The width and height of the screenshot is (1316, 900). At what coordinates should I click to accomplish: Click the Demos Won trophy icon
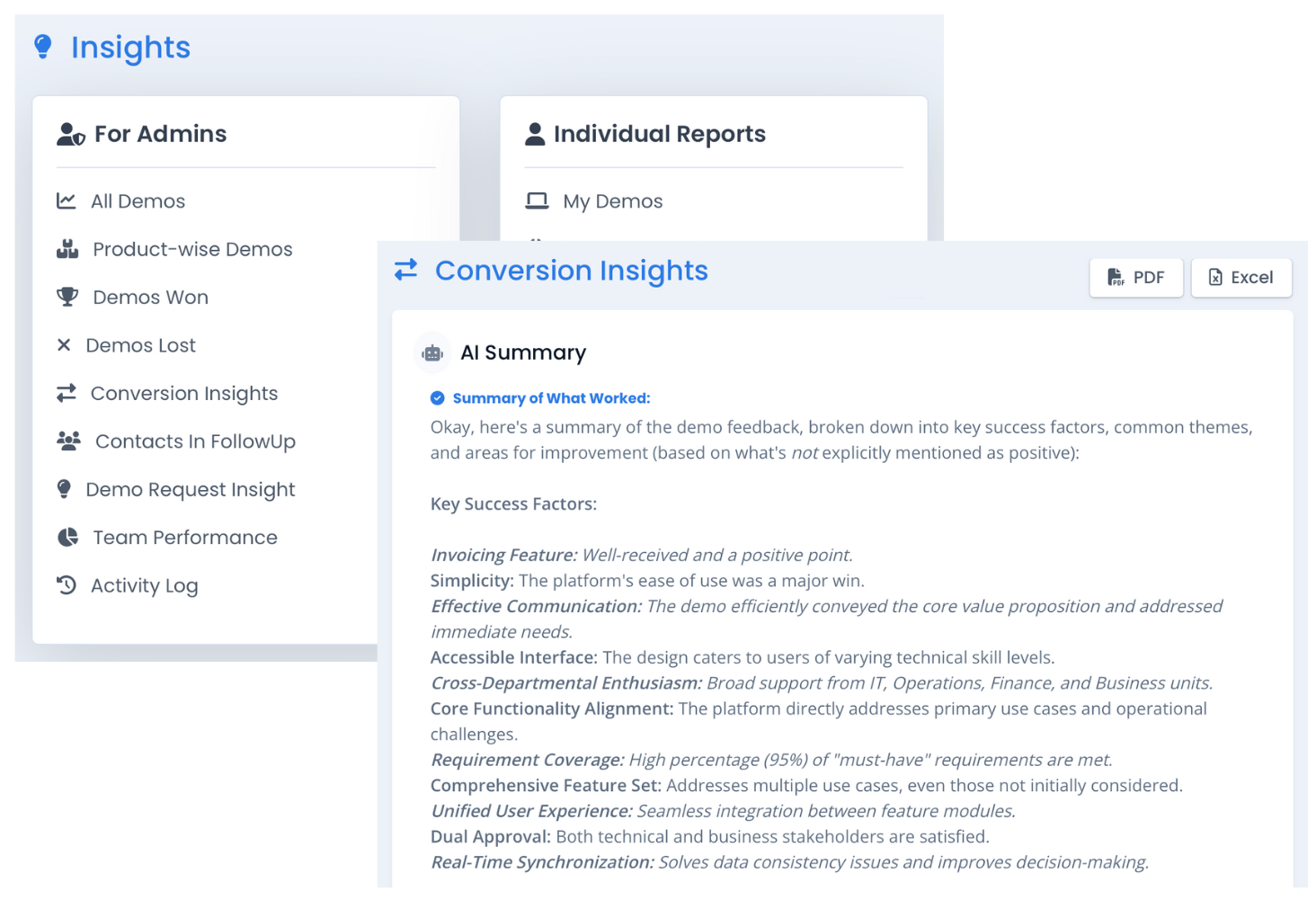coord(67,297)
